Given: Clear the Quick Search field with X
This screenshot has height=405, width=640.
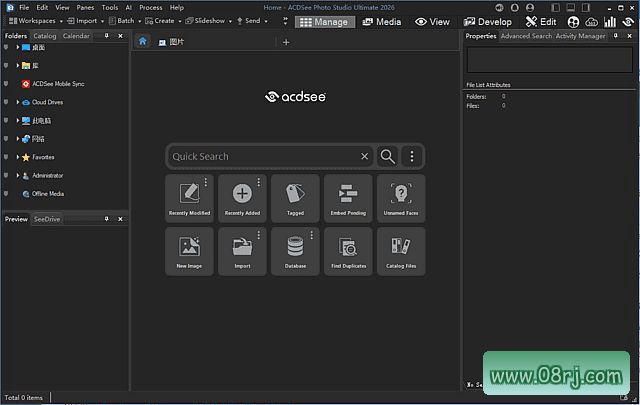Looking at the screenshot, I should coord(364,156).
